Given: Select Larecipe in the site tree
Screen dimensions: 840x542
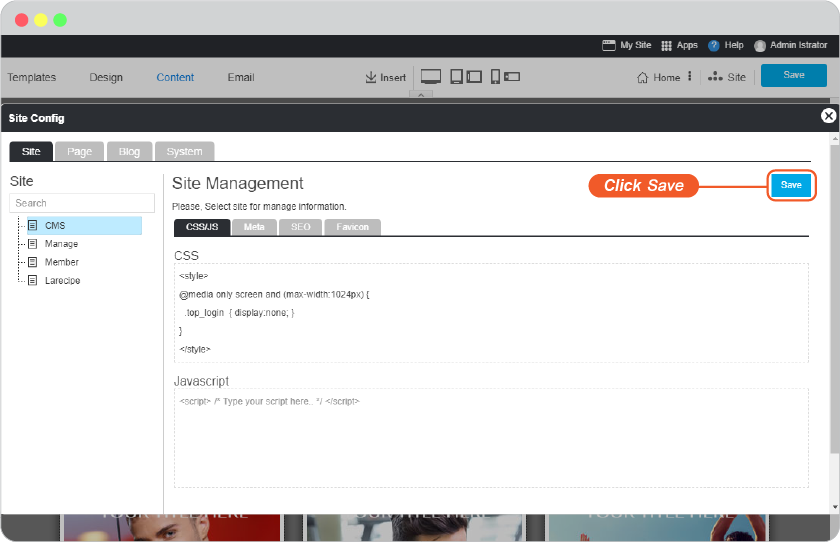Looking at the screenshot, I should click(x=62, y=280).
